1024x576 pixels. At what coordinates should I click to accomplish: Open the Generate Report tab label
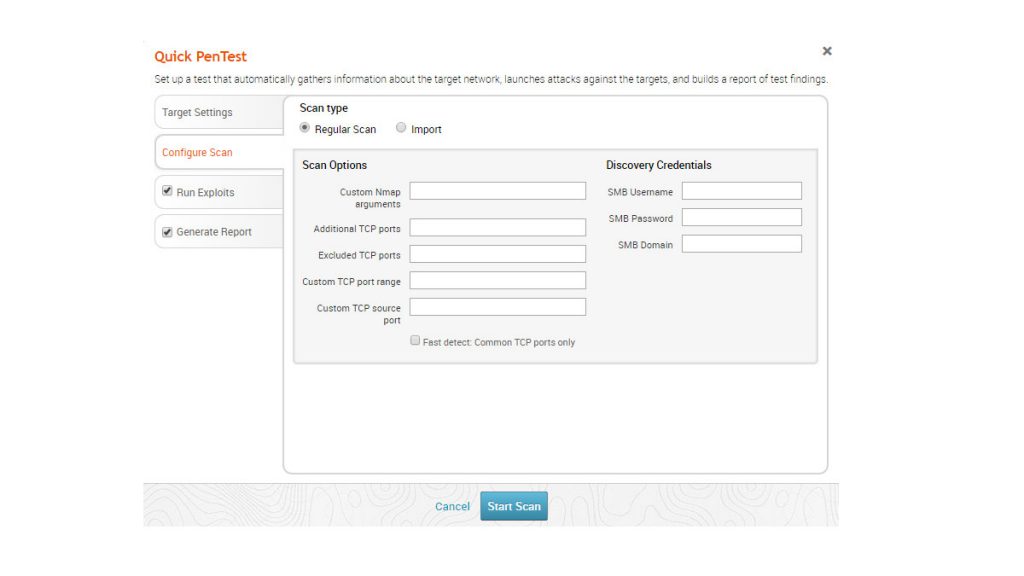click(x=214, y=232)
